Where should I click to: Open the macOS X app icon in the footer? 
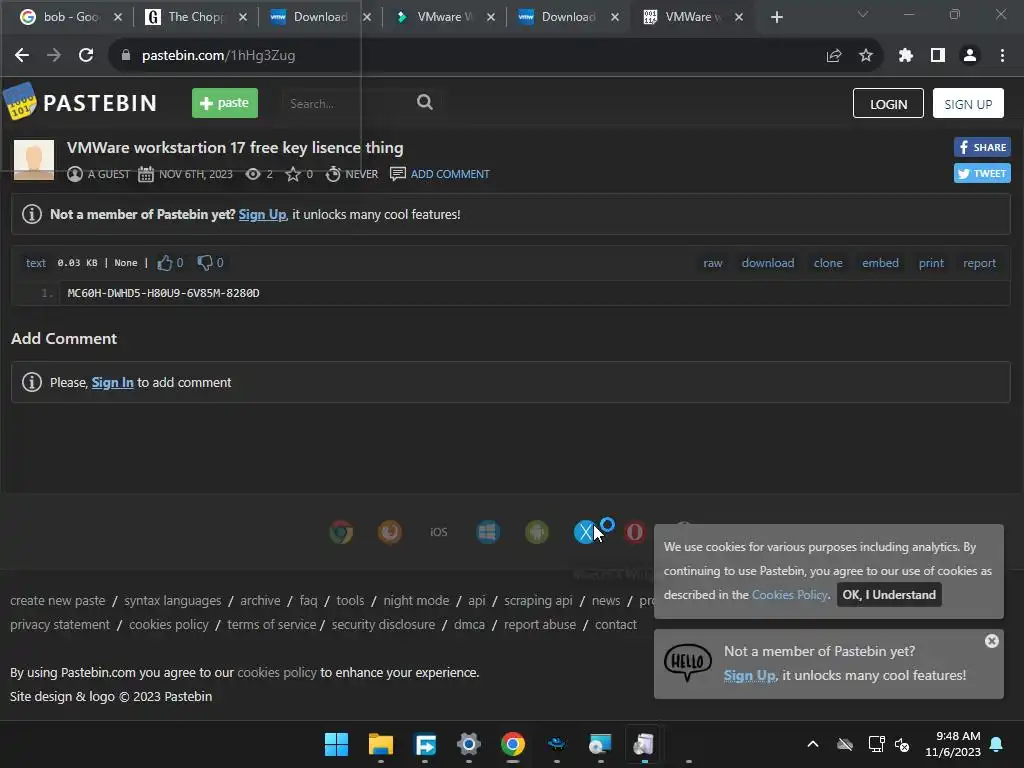coord(586,532)
